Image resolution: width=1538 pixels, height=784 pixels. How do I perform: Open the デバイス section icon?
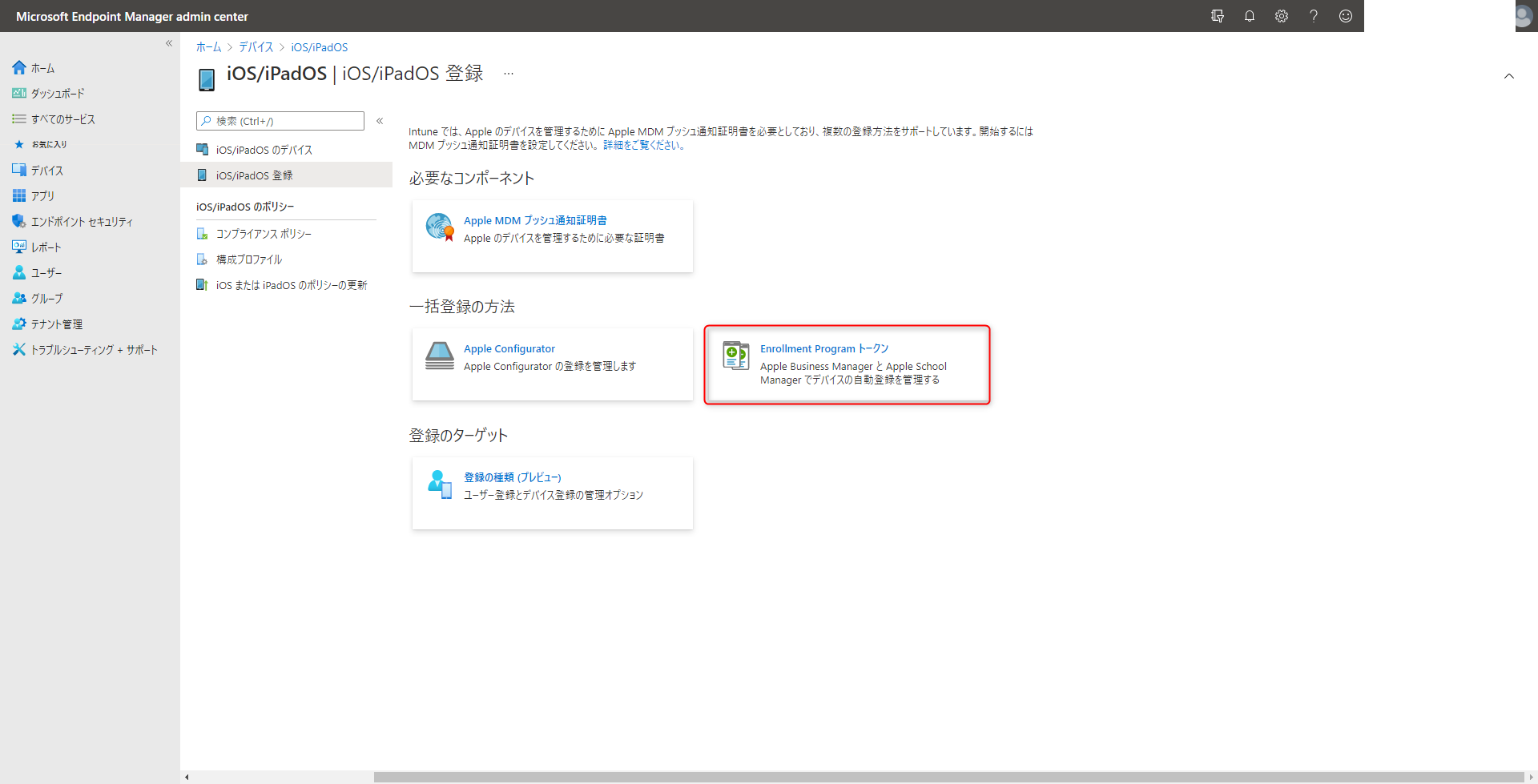point(46,170)
